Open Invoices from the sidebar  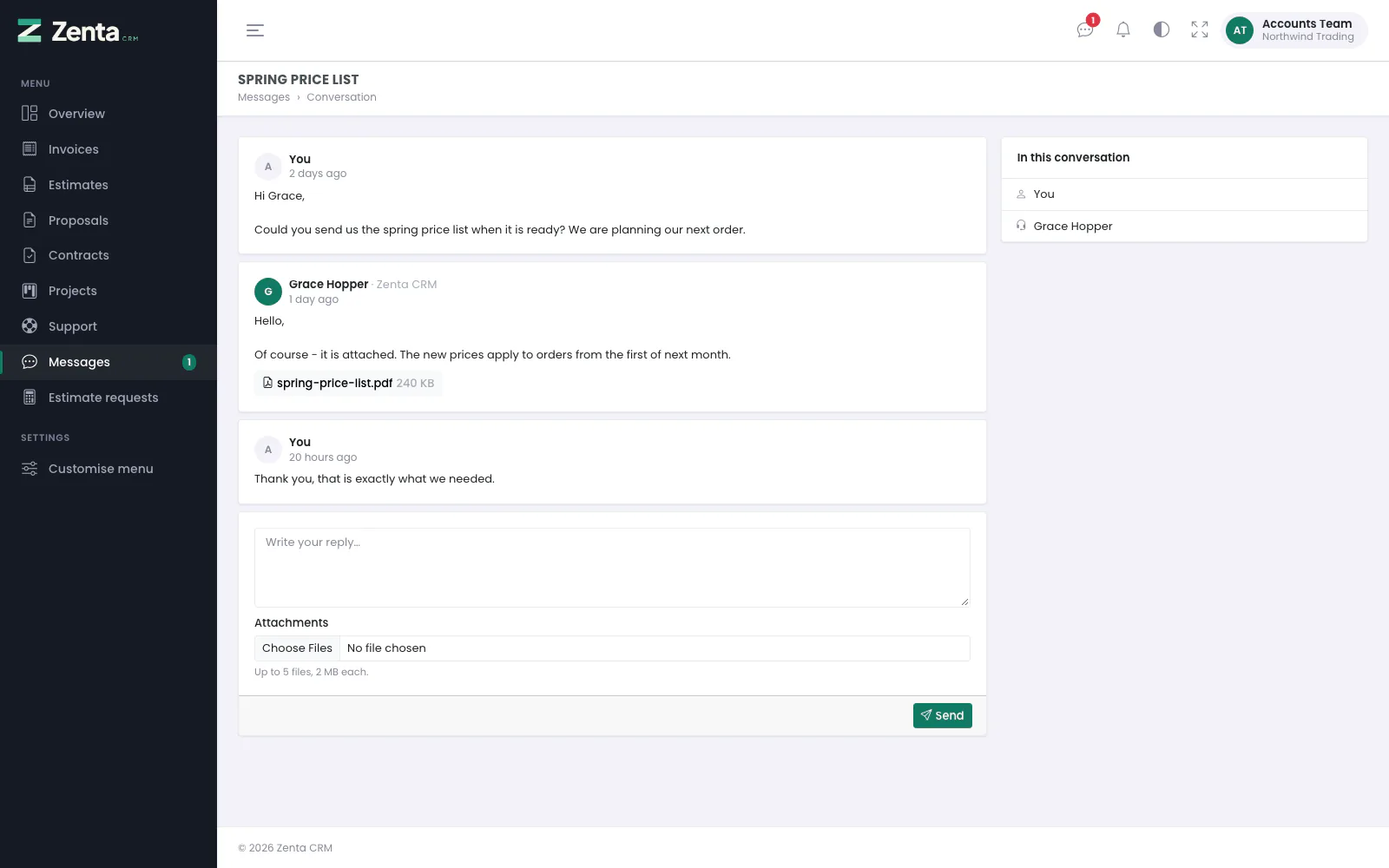point(109,149)
